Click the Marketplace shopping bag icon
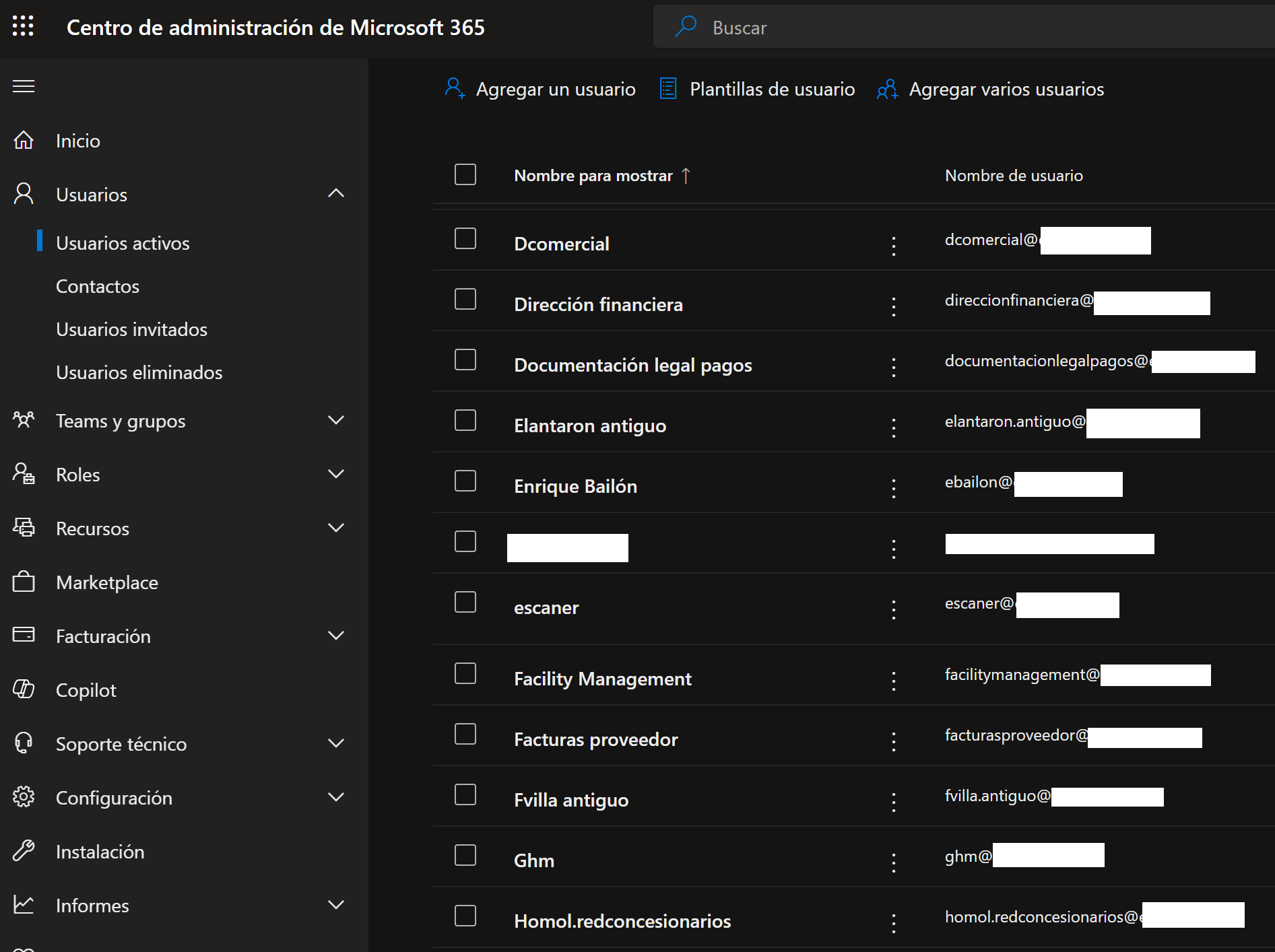Screen dimensions: 1275x952 [24, 582]
